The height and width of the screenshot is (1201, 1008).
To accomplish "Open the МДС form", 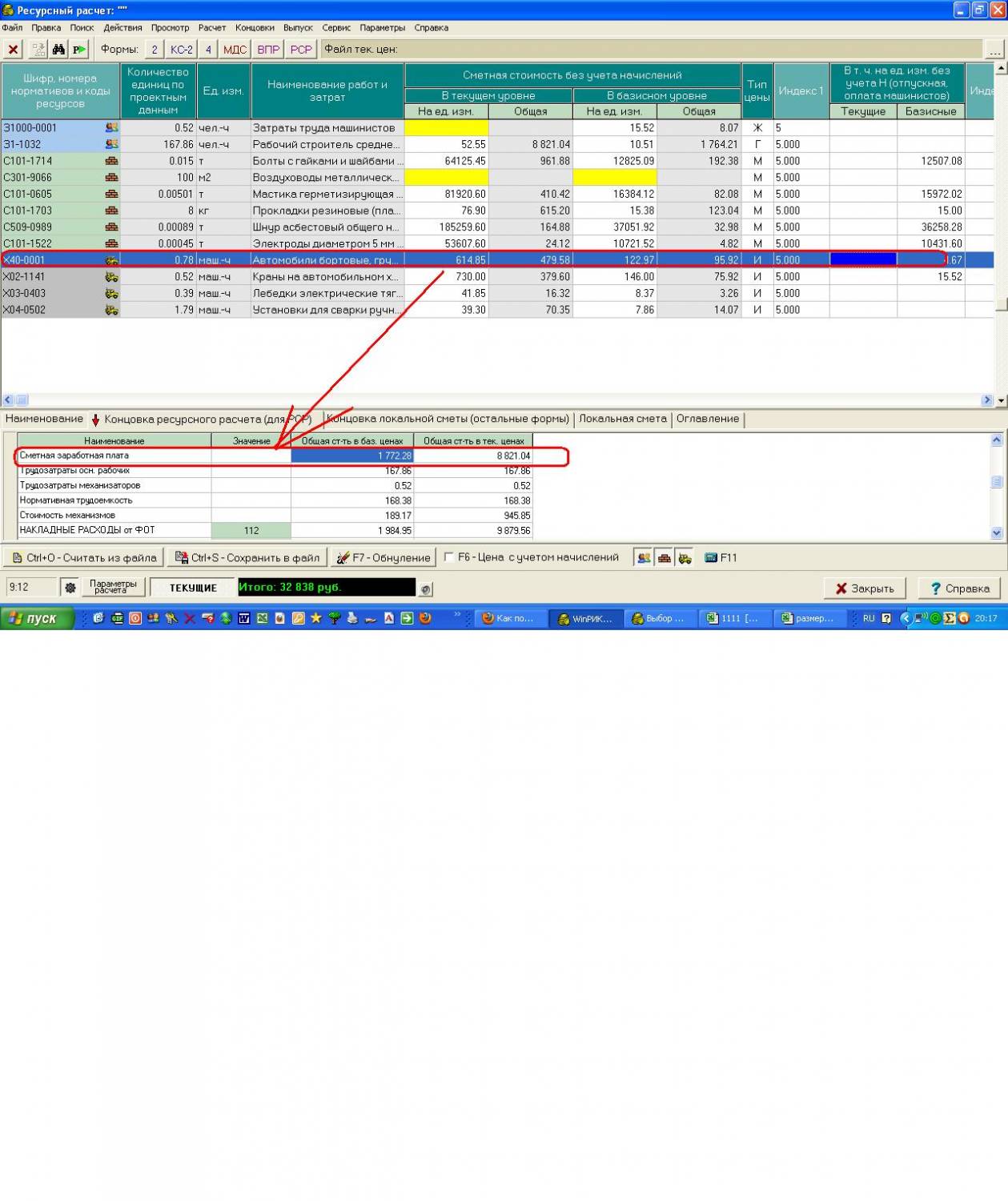I will coord(235,50).
